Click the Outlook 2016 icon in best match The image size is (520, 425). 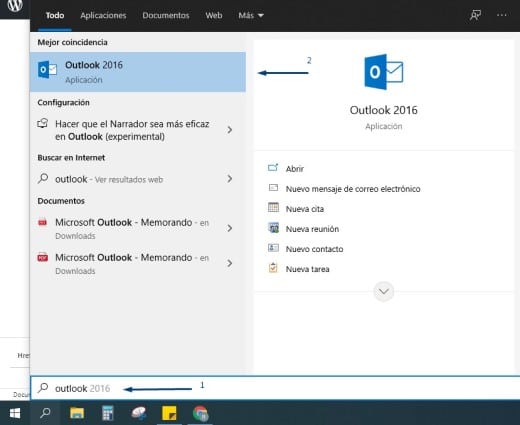pyautogui.click(x=47, y=70)
